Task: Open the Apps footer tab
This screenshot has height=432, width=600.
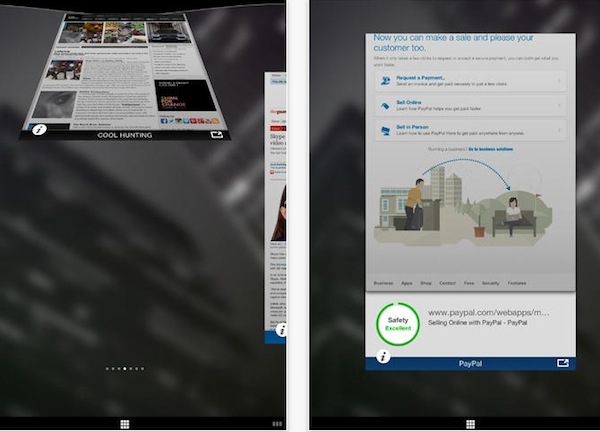Action: coord(407,283)
